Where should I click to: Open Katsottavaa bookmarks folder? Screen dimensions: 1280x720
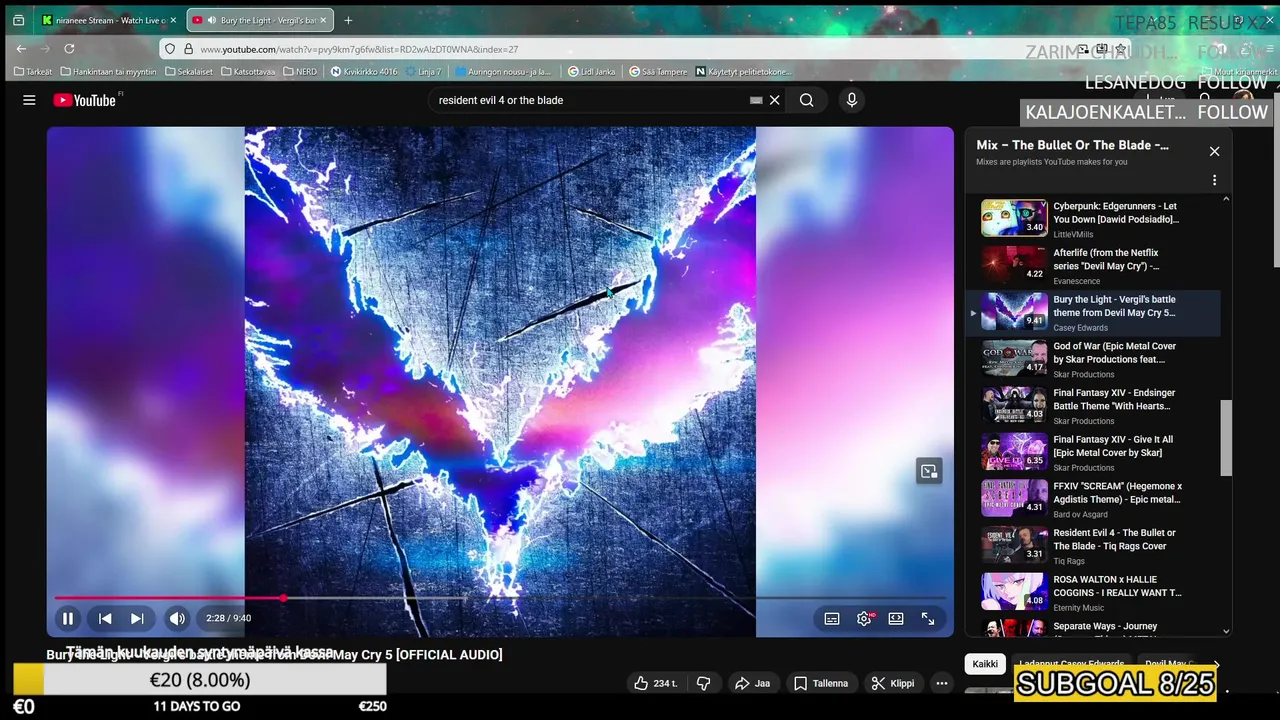(249, 72)
